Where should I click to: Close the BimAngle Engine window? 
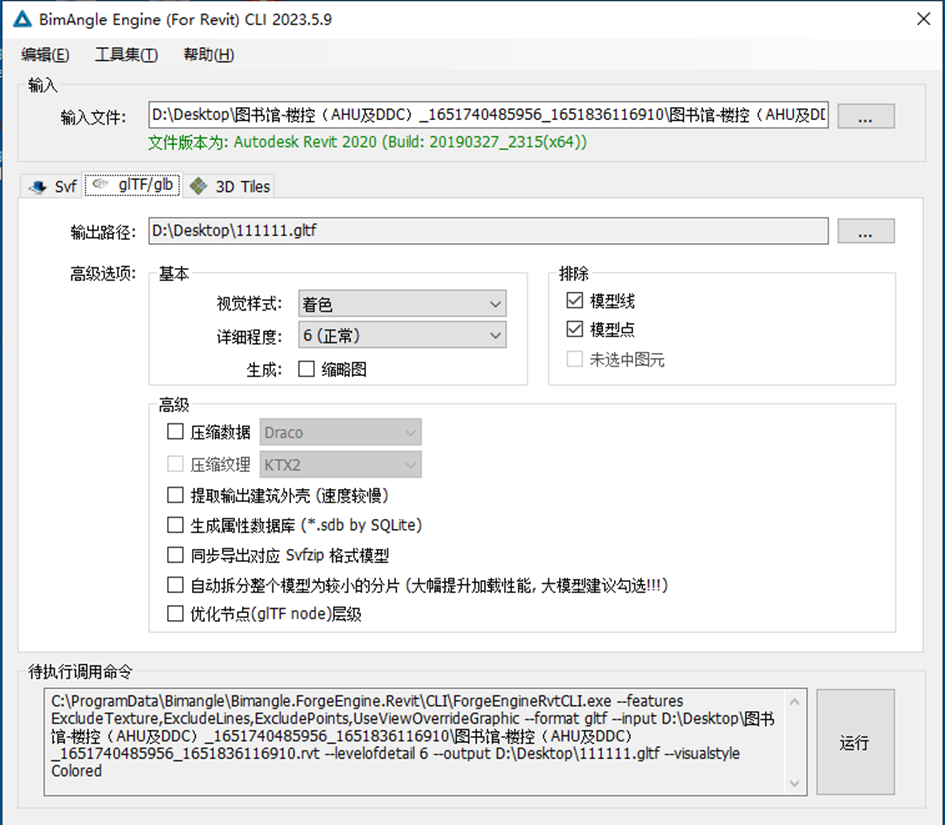tap(923, 19)
